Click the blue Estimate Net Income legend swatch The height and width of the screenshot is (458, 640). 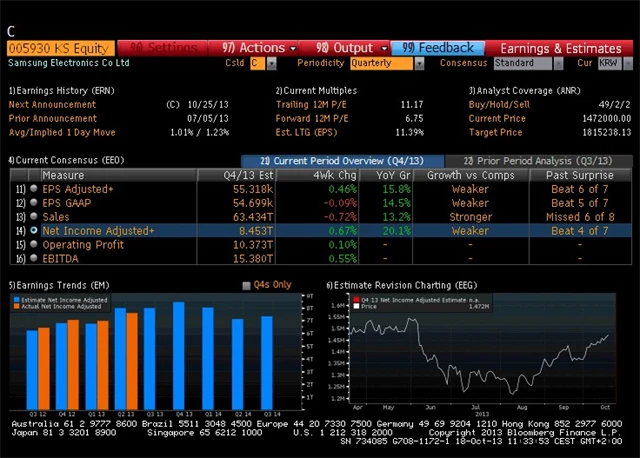17,299
